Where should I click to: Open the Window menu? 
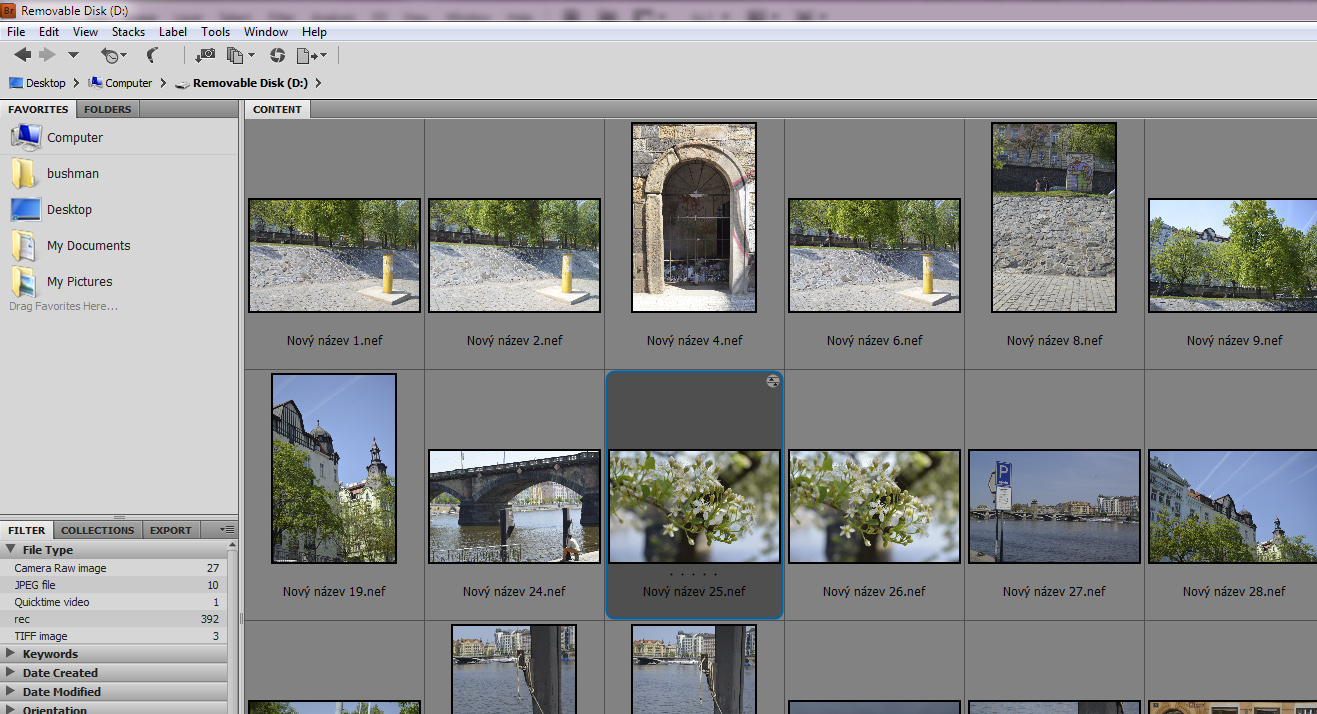(266, 32)
